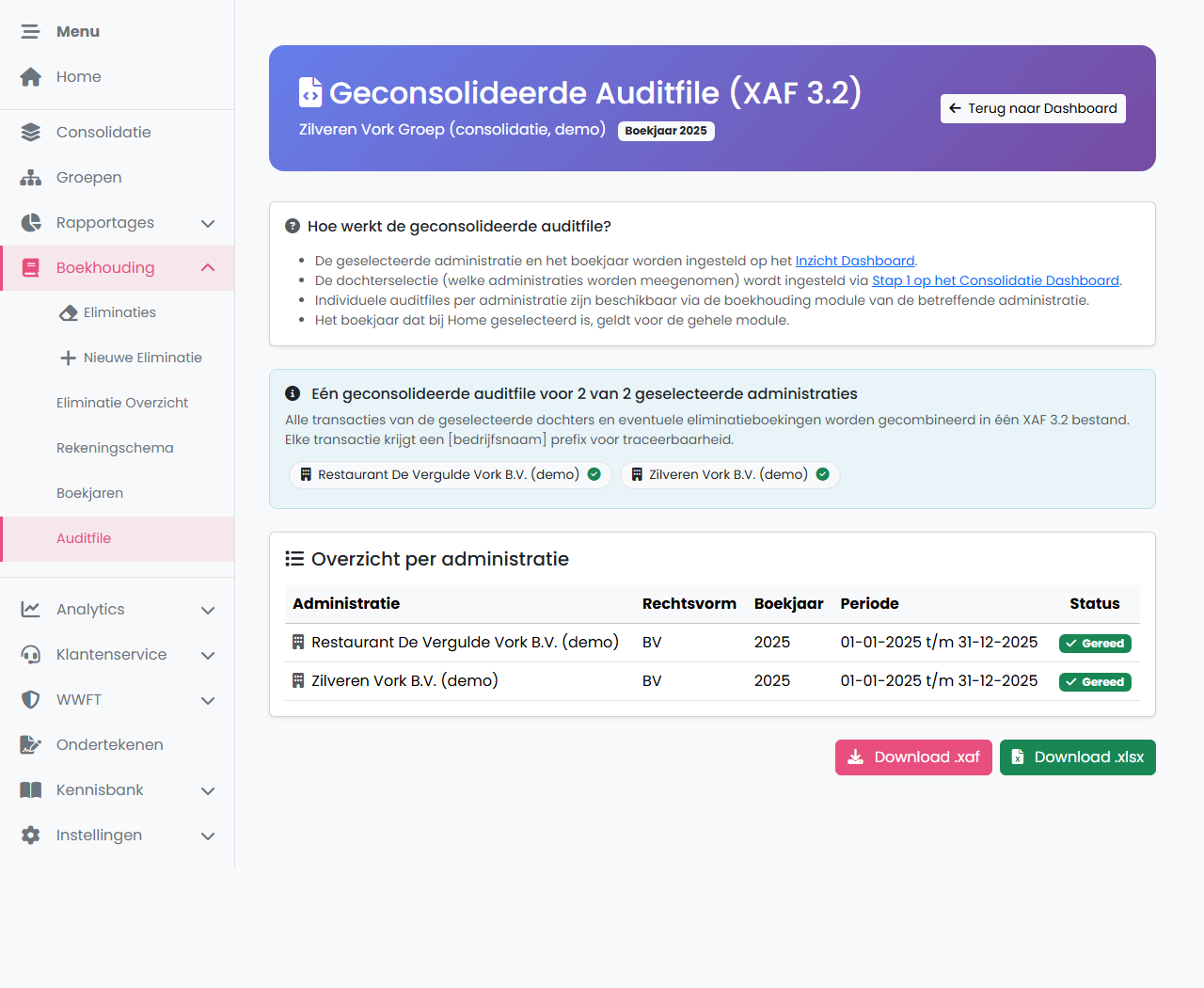Collapse the Boekhouding submenu chevron

(x=208, y=268)
